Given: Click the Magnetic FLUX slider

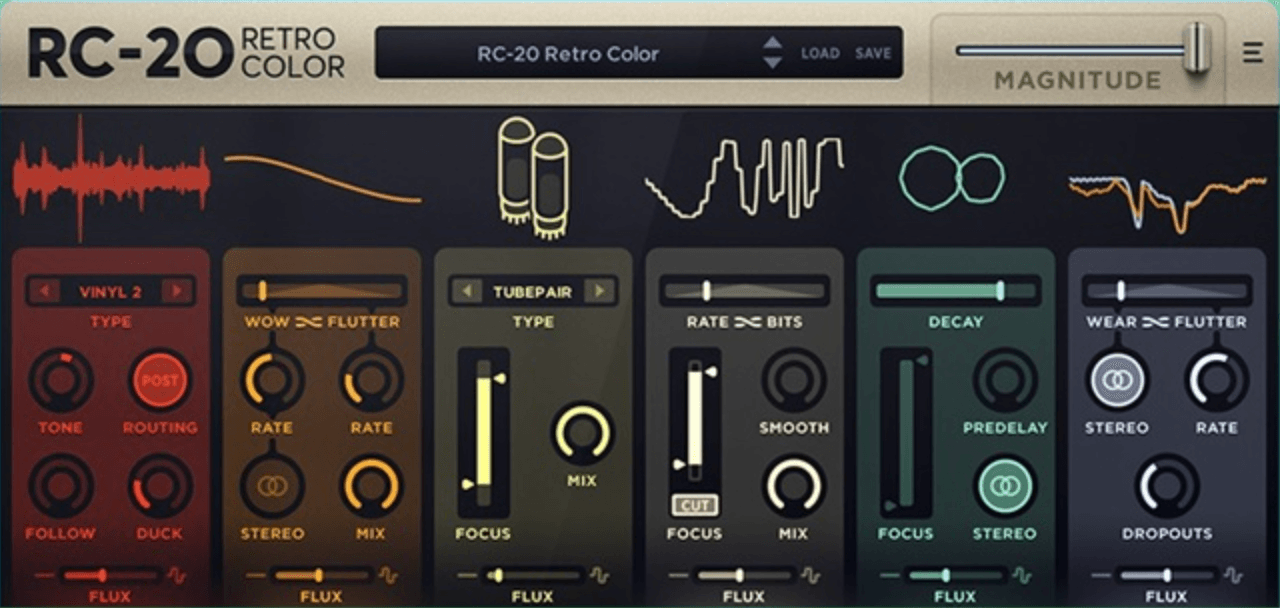Looking at the screenshot, I should (x=1167, y=575).
